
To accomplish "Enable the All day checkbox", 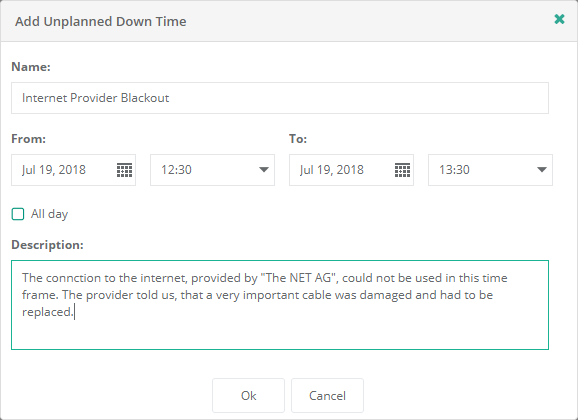I will coord(18,214).
